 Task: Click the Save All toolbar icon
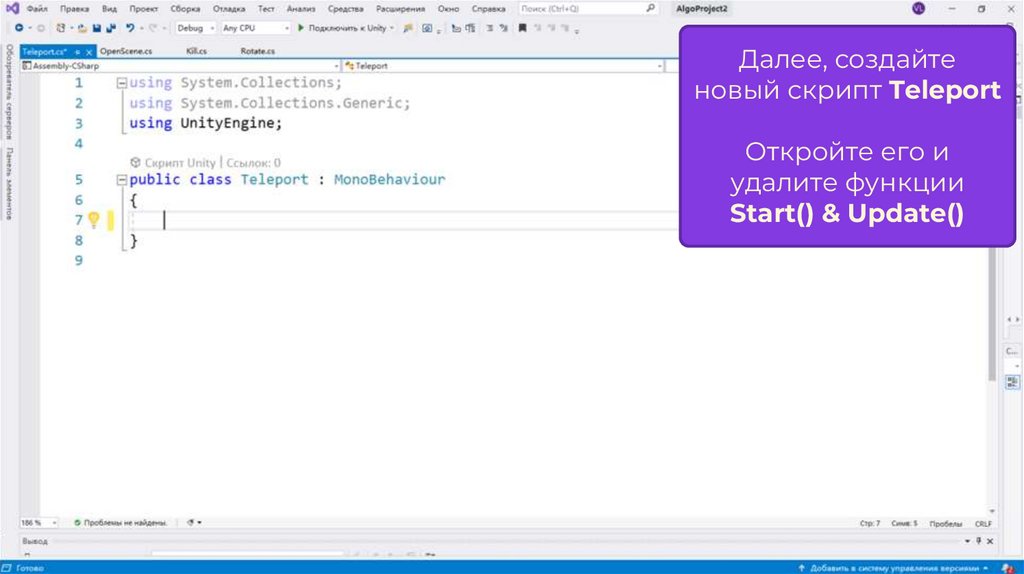(111, 28)
